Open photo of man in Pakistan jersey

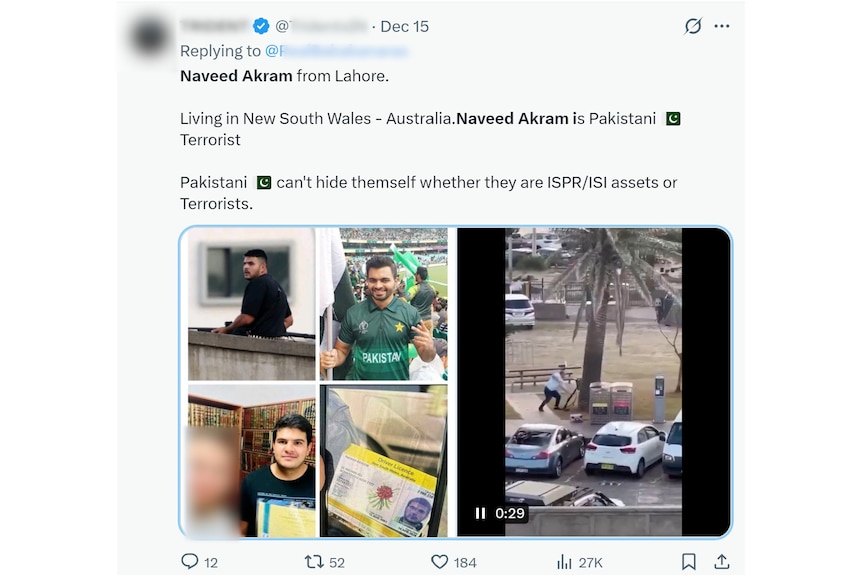[384, 304]
